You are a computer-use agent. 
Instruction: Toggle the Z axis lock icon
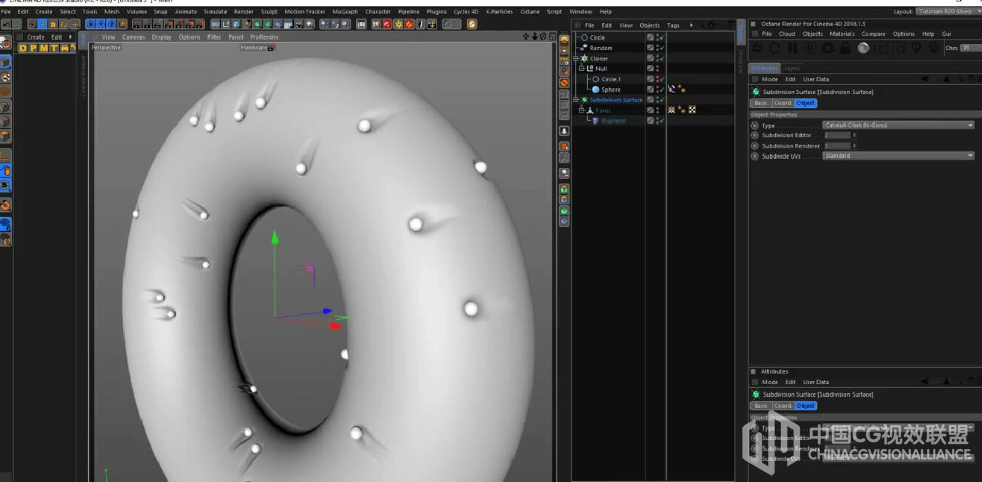tap(111, 24)
